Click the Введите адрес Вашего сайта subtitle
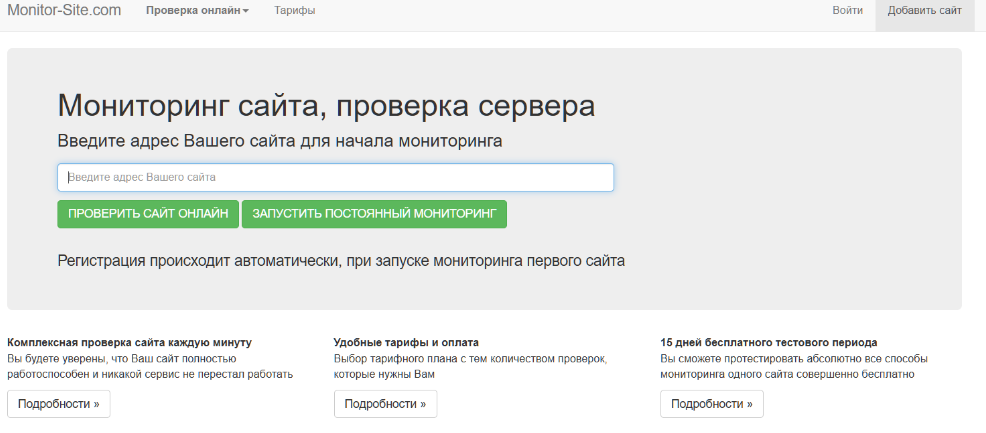The height and width of the screenshot is (433, 986). point(280,141)
